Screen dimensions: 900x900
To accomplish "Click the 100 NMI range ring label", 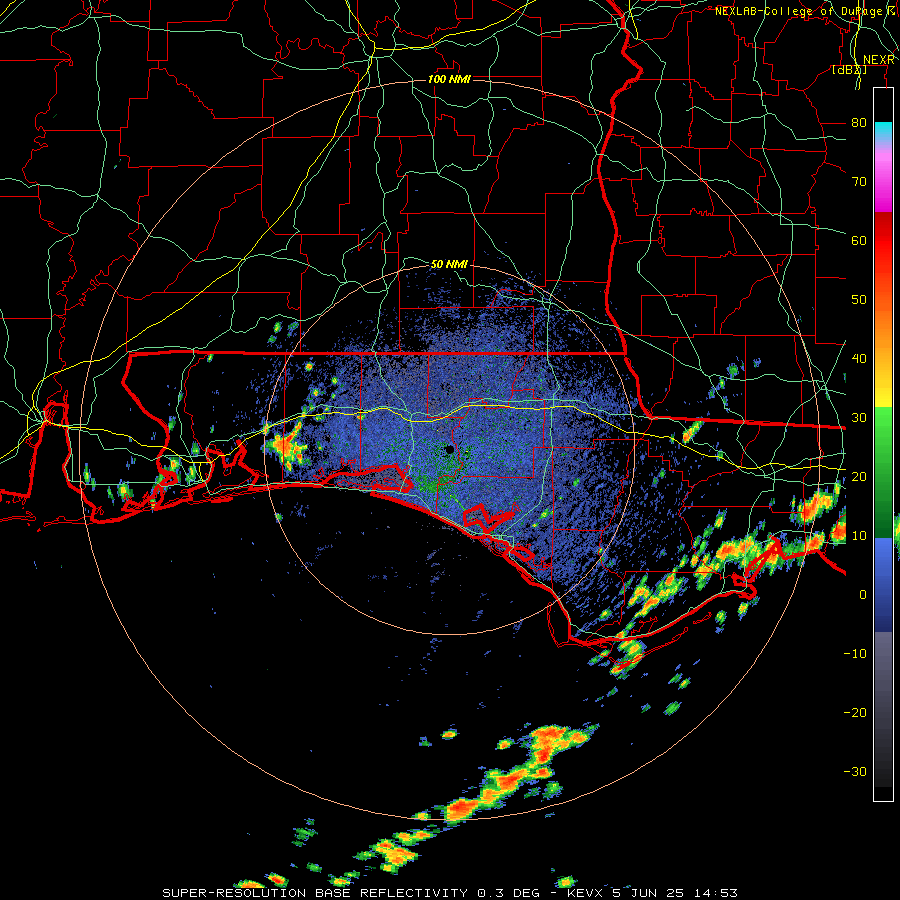I will coord(449,79).
